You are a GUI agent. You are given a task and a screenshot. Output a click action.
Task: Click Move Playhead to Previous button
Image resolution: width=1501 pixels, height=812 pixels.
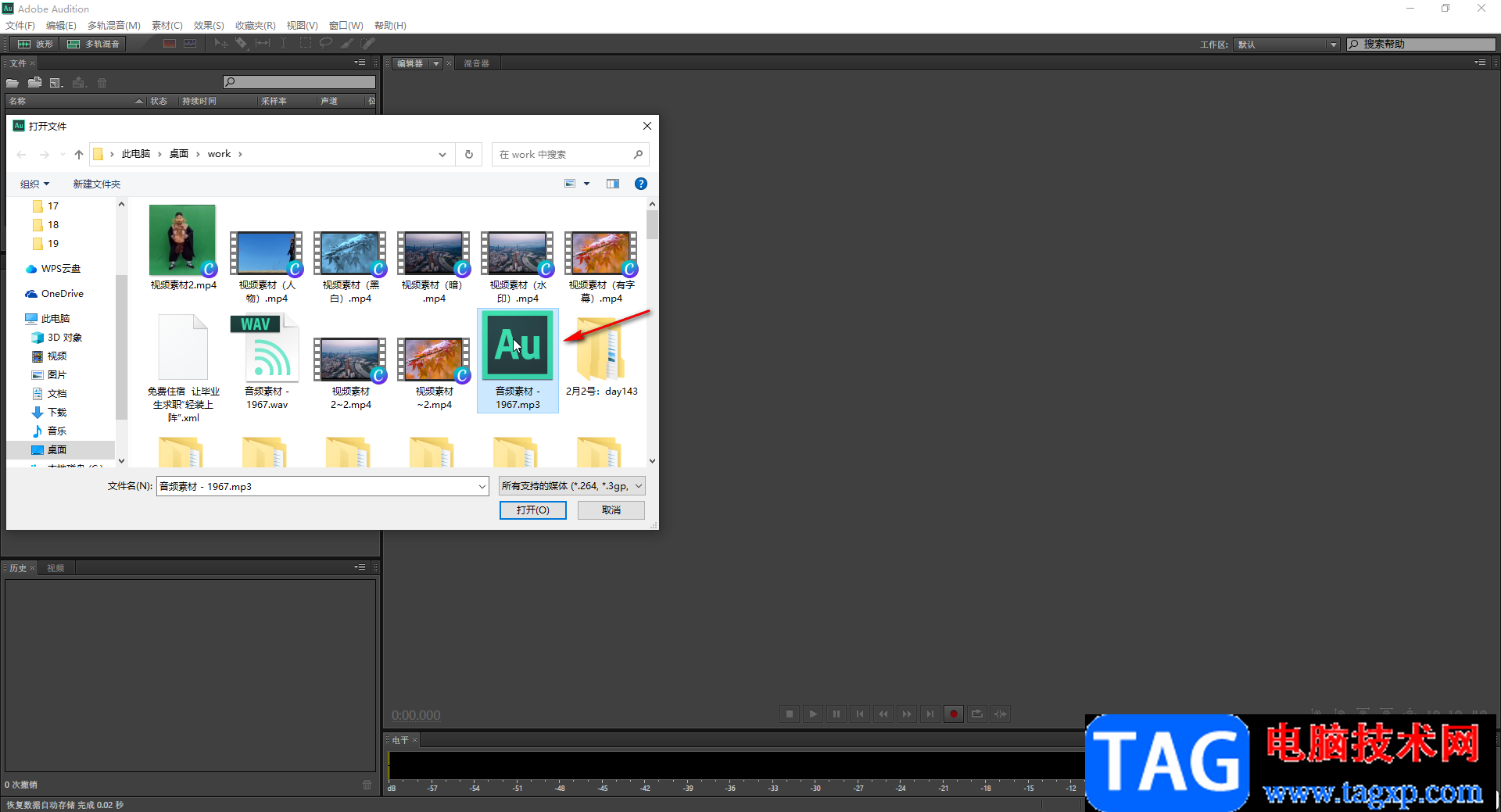point(860,714)
